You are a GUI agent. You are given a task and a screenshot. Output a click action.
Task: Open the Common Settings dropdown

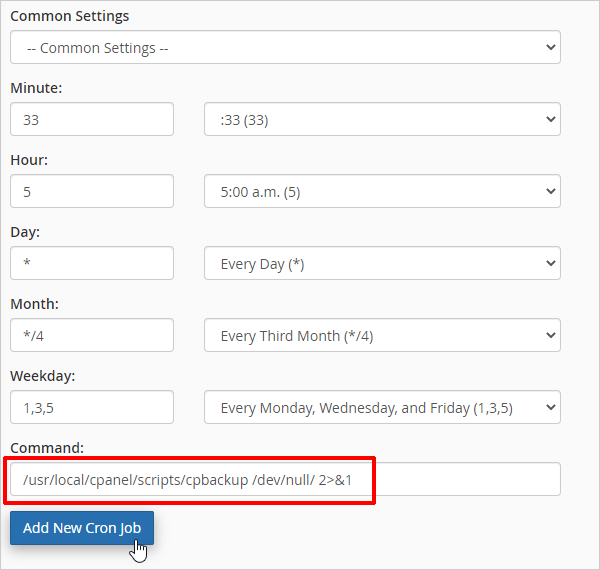click(285, 47)
